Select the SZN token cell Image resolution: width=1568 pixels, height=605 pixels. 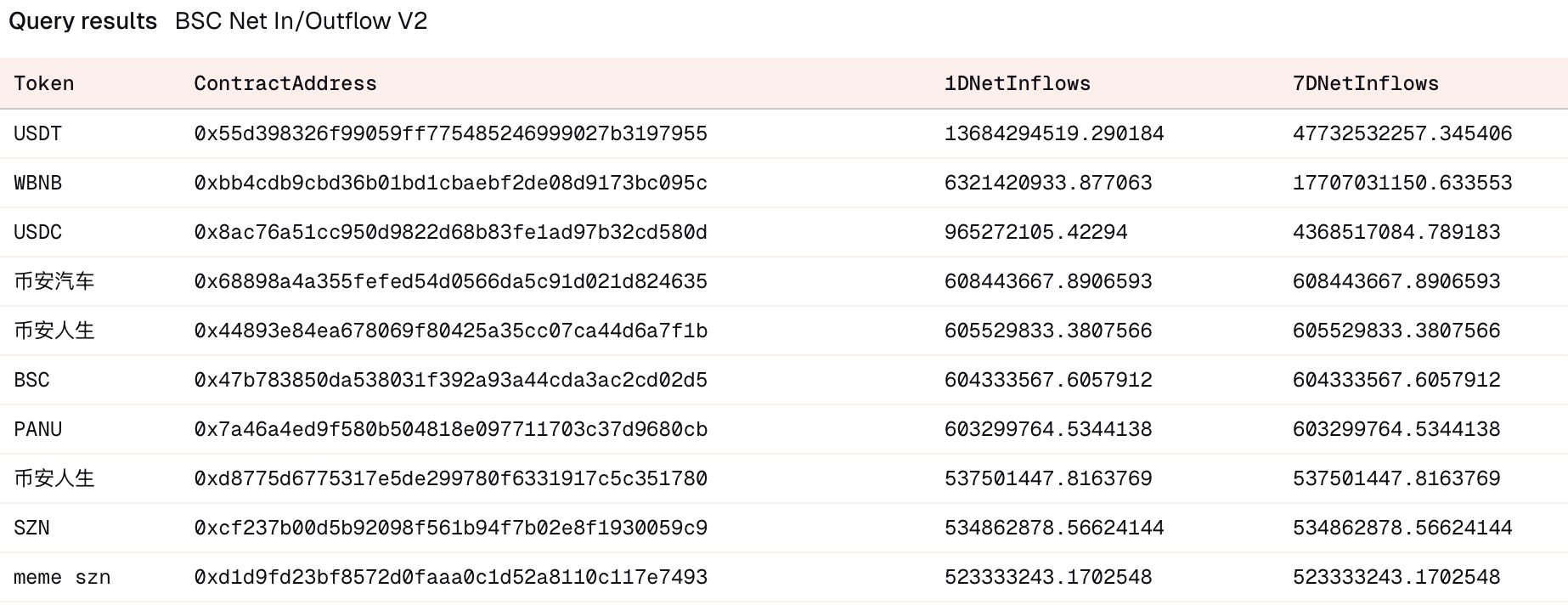coord(32,528)
